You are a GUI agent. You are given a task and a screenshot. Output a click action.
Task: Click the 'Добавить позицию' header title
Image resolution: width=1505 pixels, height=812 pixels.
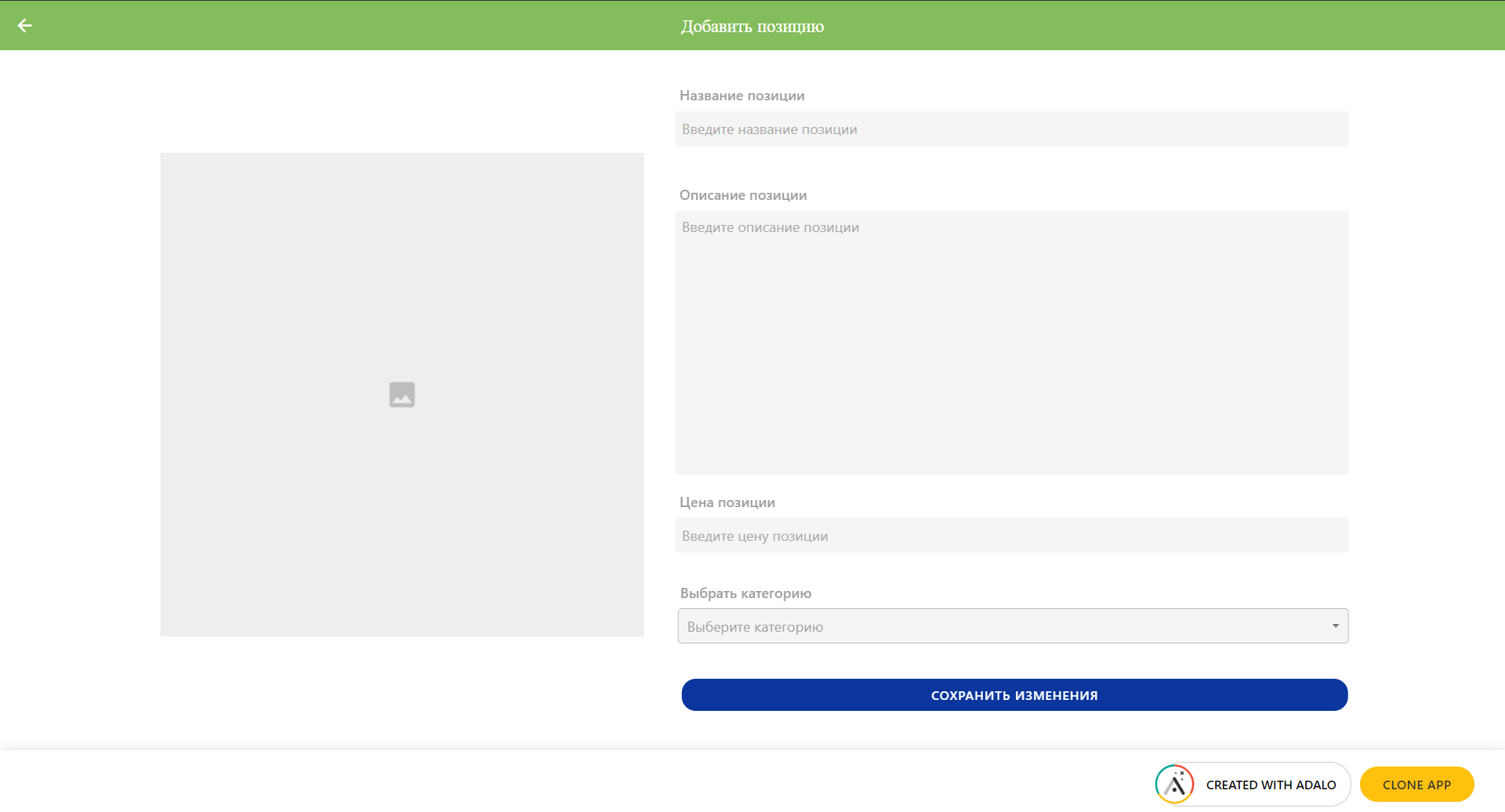coord(752,27)
